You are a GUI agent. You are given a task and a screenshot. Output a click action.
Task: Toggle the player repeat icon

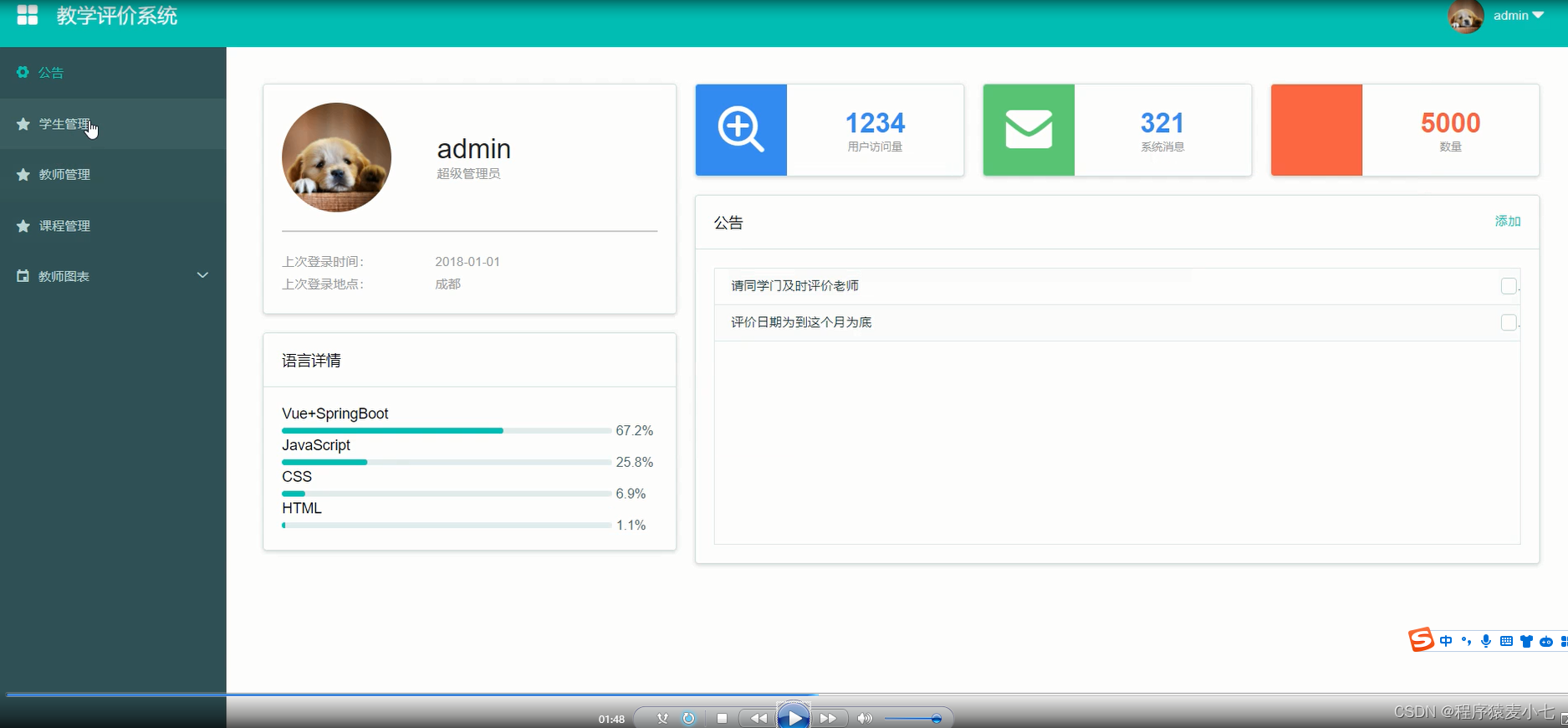(x=688, y=718)
